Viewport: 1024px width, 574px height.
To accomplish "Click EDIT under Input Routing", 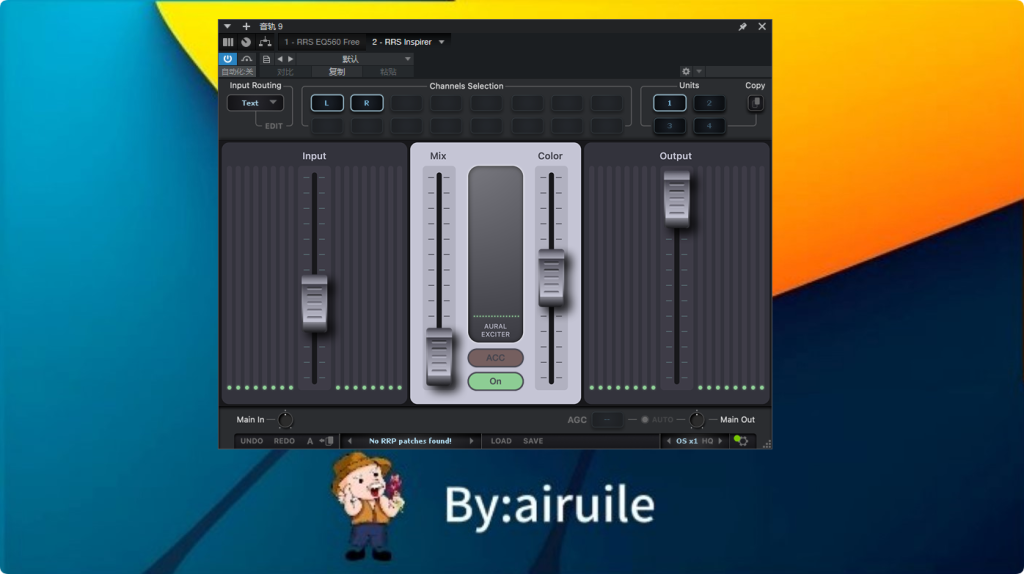I will (x=274, y=126).
